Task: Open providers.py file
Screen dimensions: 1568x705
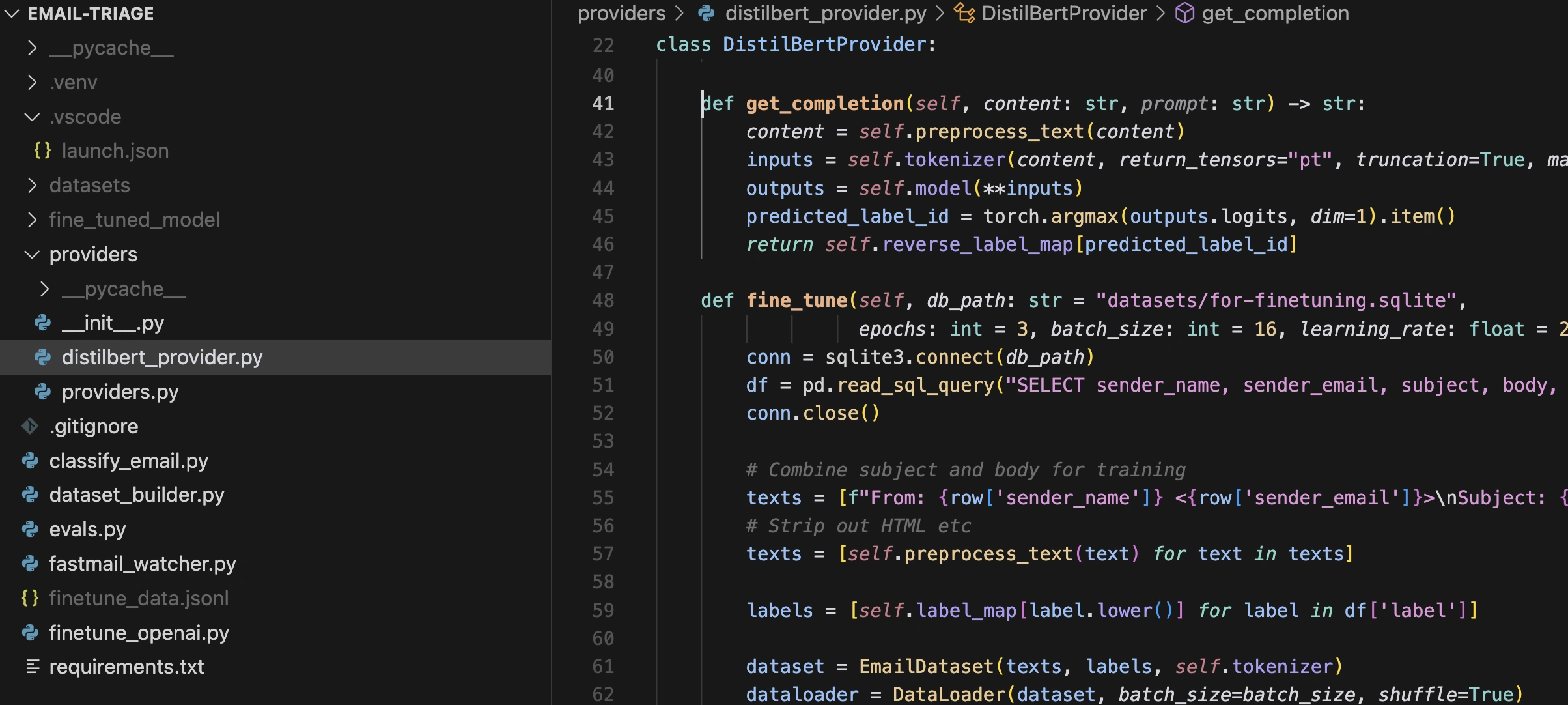Action: 120,392
